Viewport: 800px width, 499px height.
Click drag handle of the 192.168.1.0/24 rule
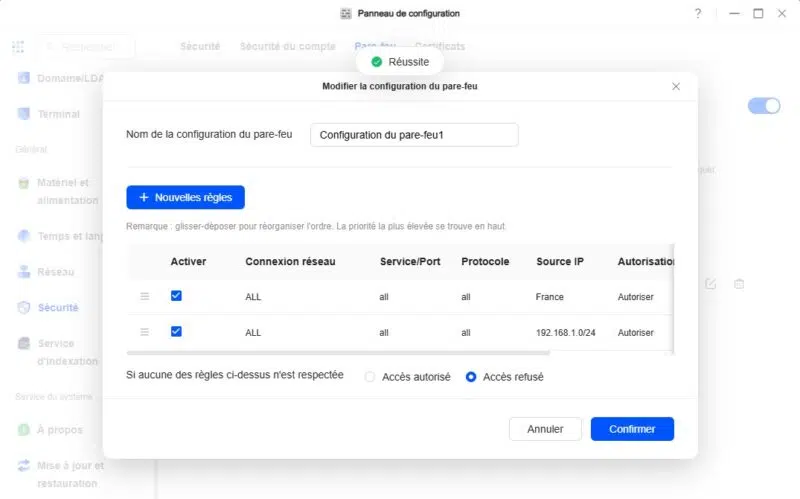[x=144, y=332]
